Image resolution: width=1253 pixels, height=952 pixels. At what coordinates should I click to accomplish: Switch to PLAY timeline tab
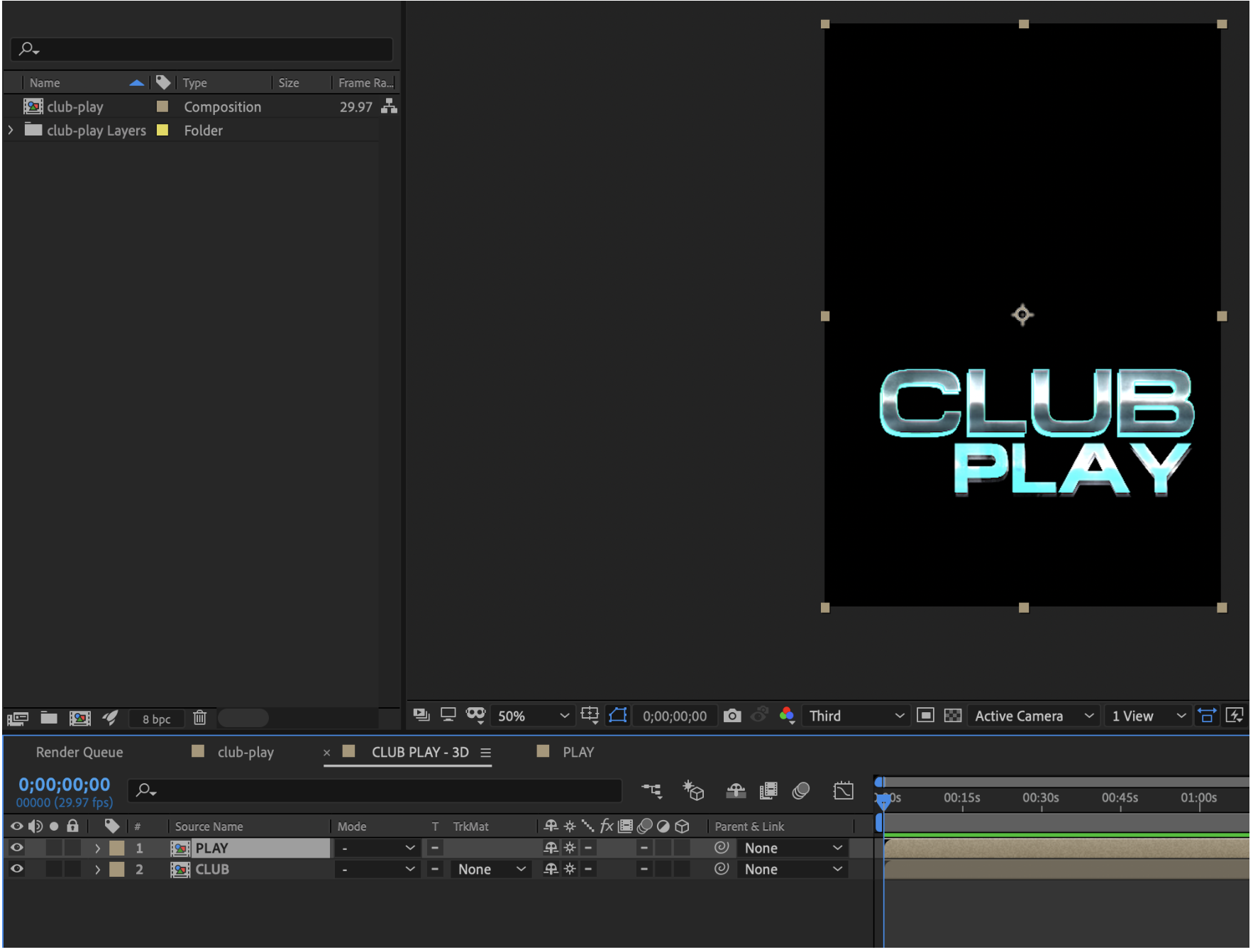[x=578, y=752]
